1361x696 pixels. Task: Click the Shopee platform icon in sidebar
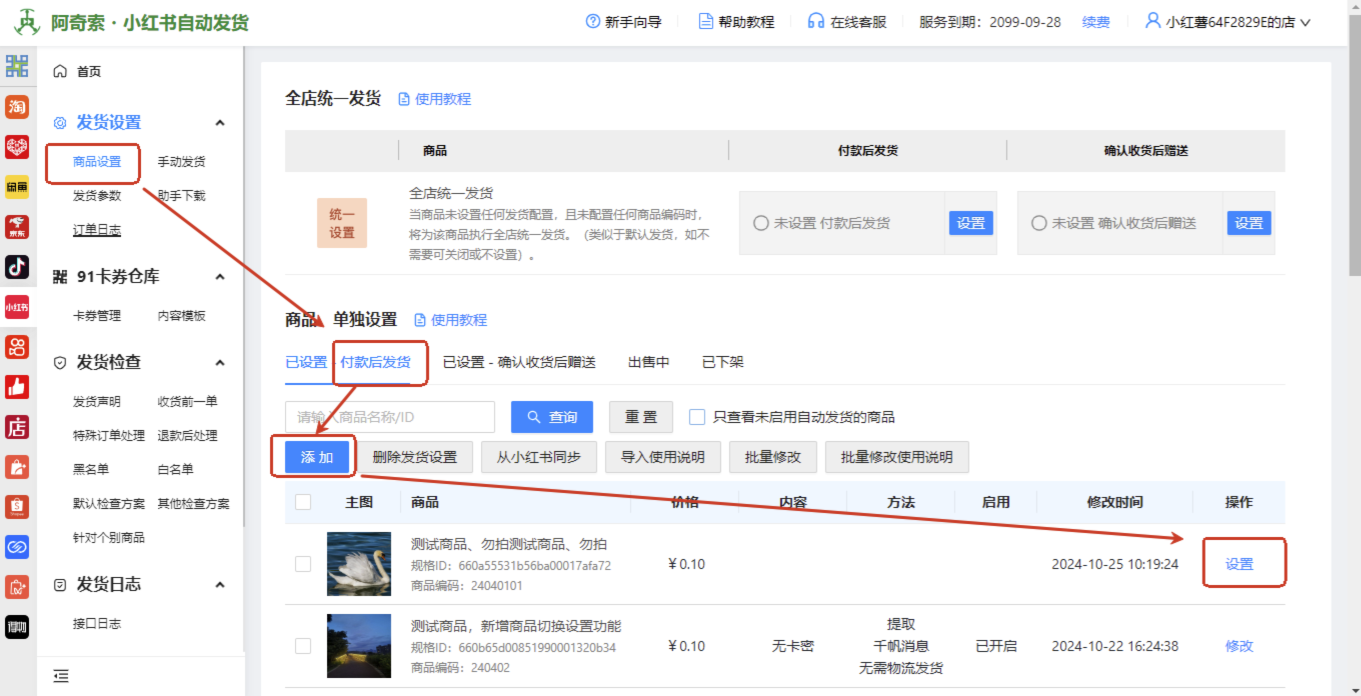coord(17,507)
